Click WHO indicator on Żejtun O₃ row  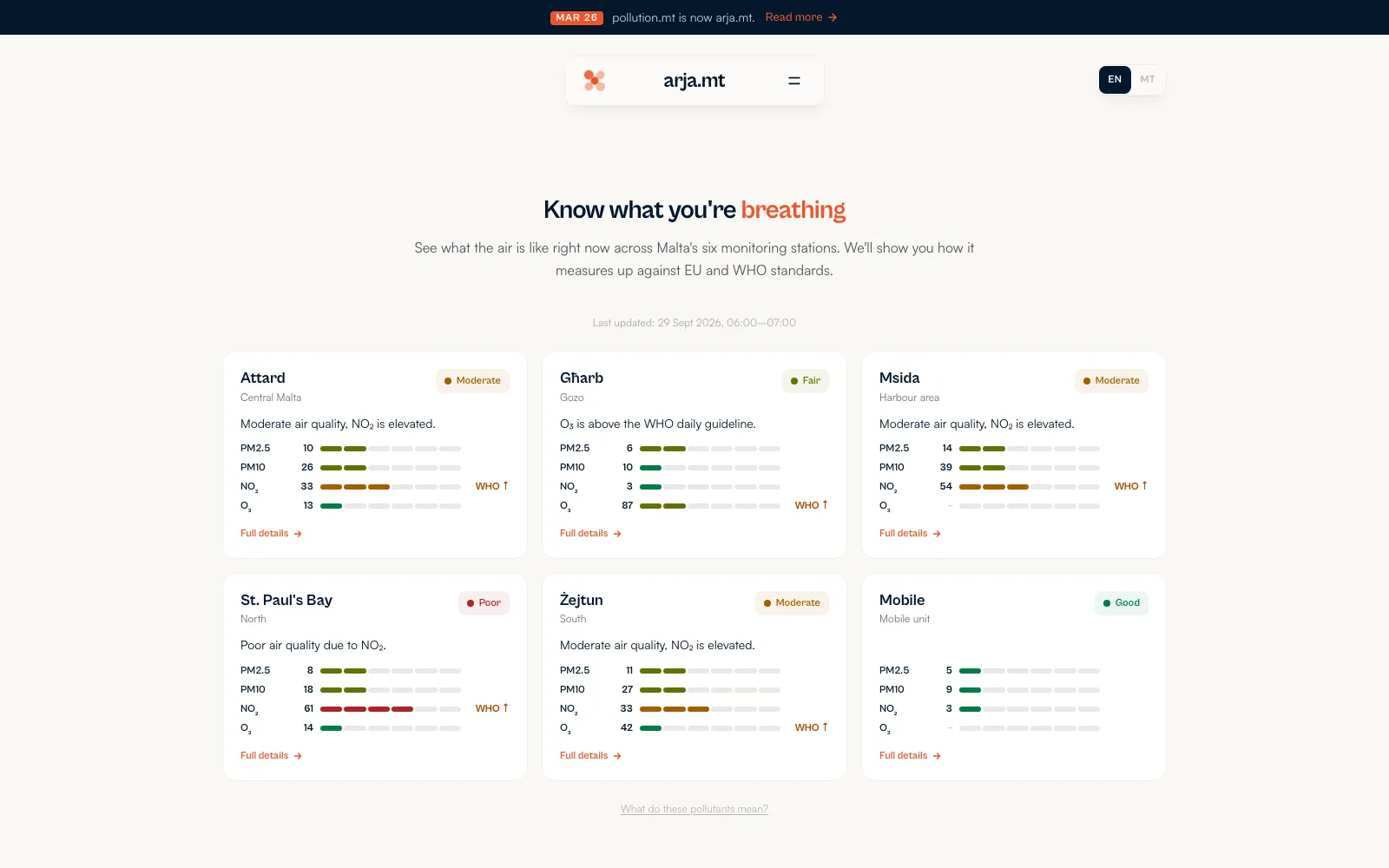pyautogui.click(x=812, y=727)
